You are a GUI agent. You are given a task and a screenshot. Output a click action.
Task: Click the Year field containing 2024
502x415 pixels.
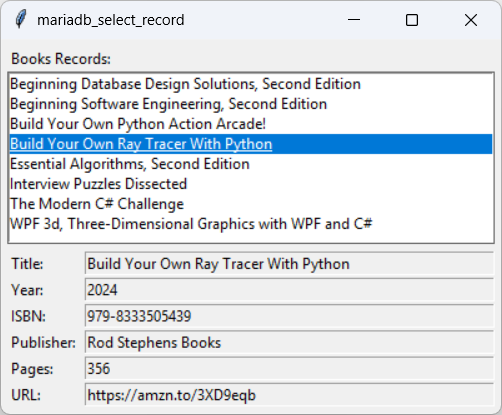click(x=289, y=290)
